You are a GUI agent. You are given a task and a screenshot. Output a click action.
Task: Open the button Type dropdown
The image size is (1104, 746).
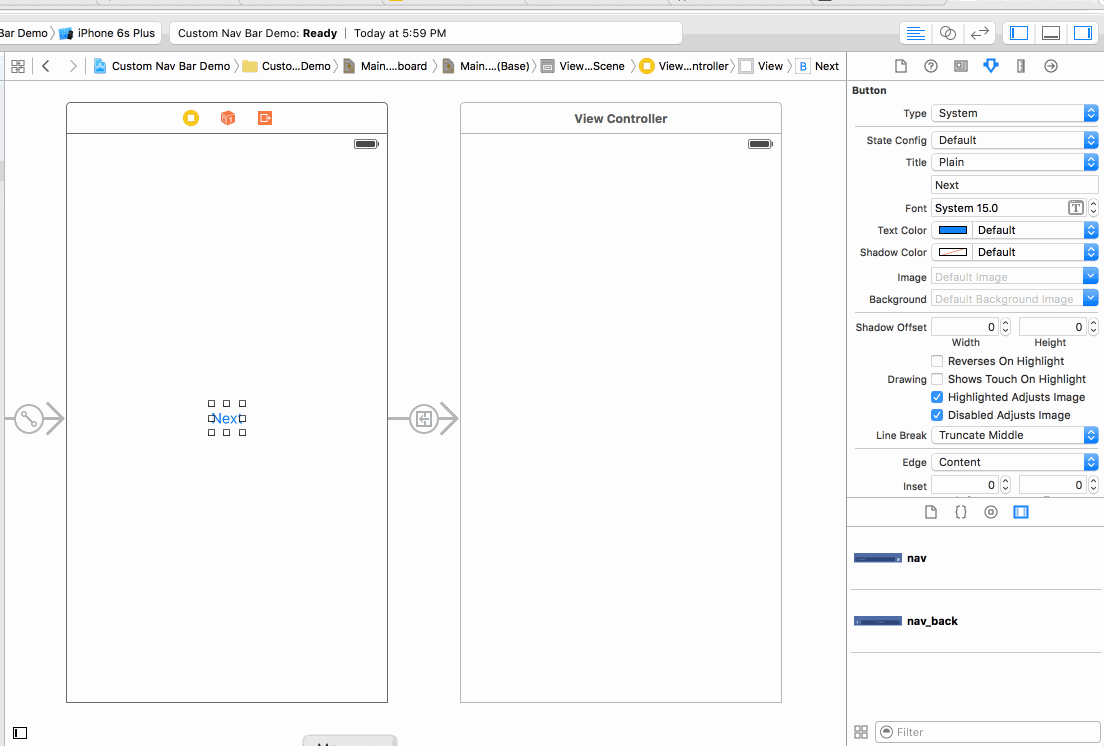click(1015, 113)
